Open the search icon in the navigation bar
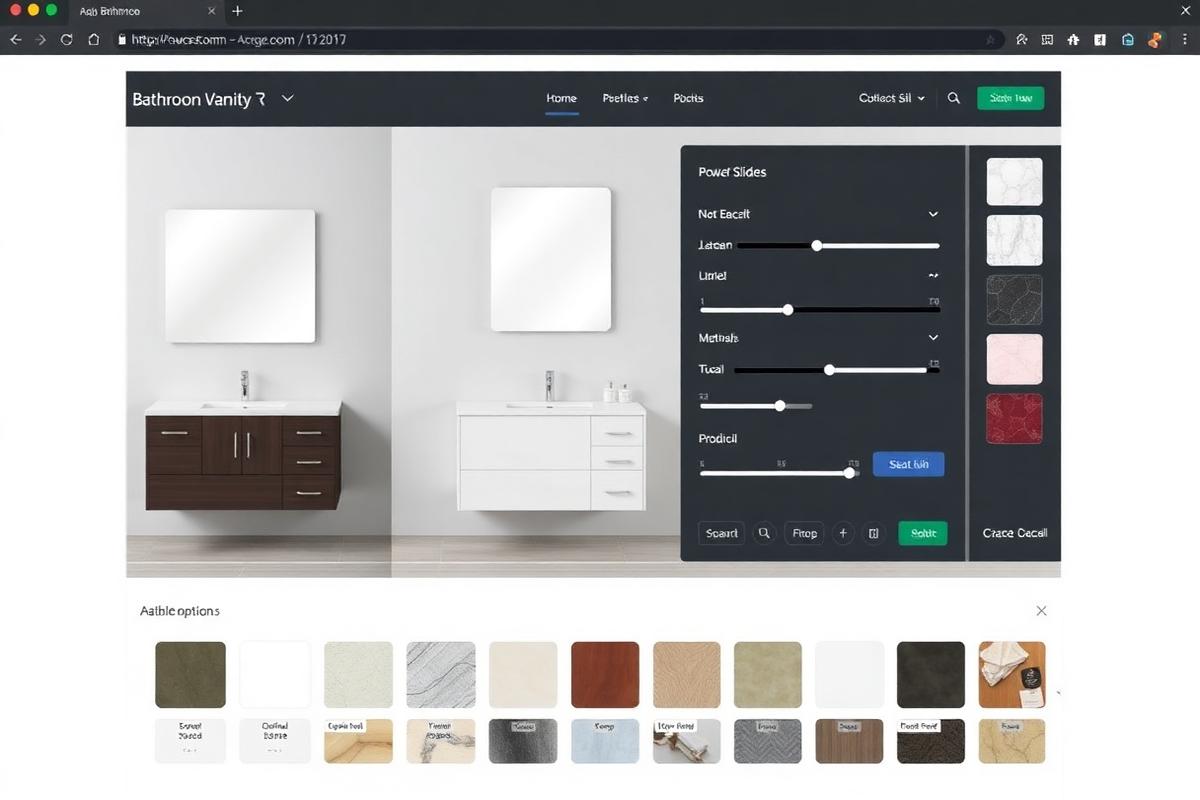The height and width of the screenshot is (800, 1200). (953, 98)
